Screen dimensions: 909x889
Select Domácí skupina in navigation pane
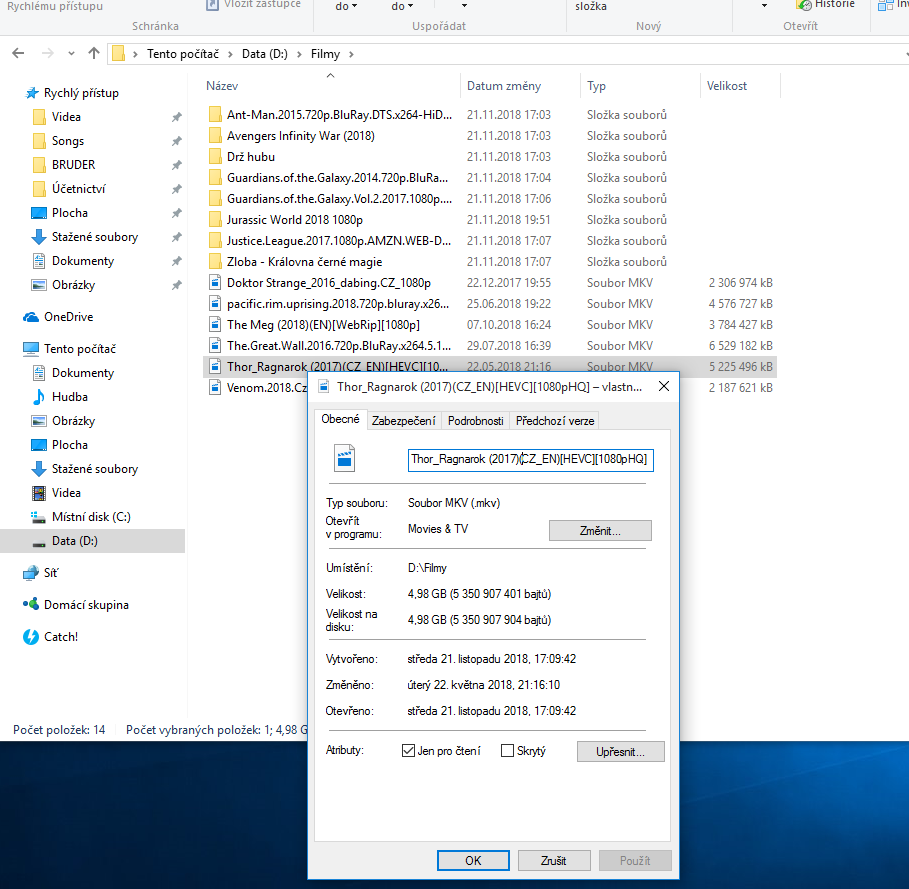pyautogui.click(x=86, y=605)
